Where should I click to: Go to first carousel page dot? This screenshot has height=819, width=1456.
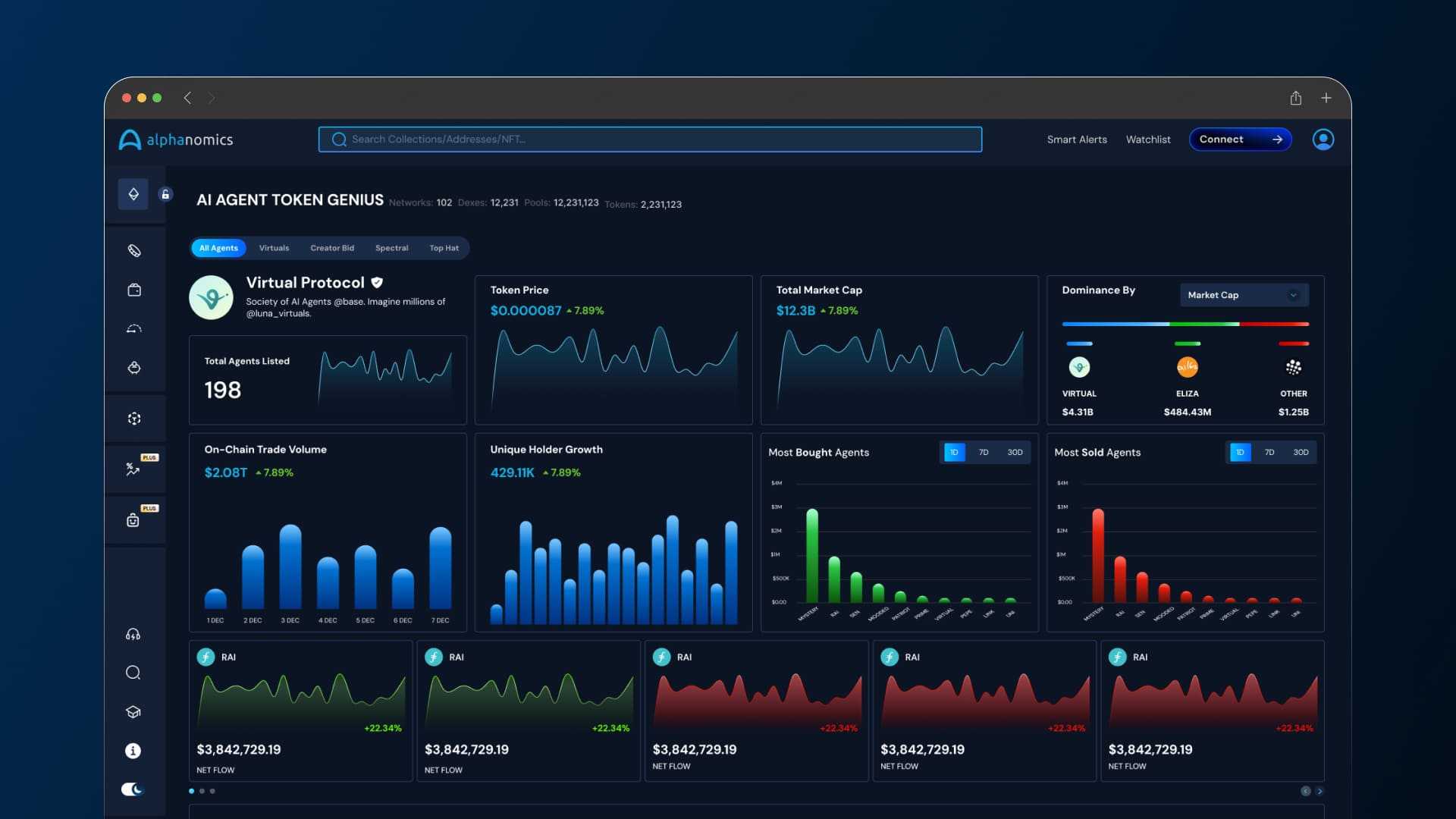click(191, 791)
